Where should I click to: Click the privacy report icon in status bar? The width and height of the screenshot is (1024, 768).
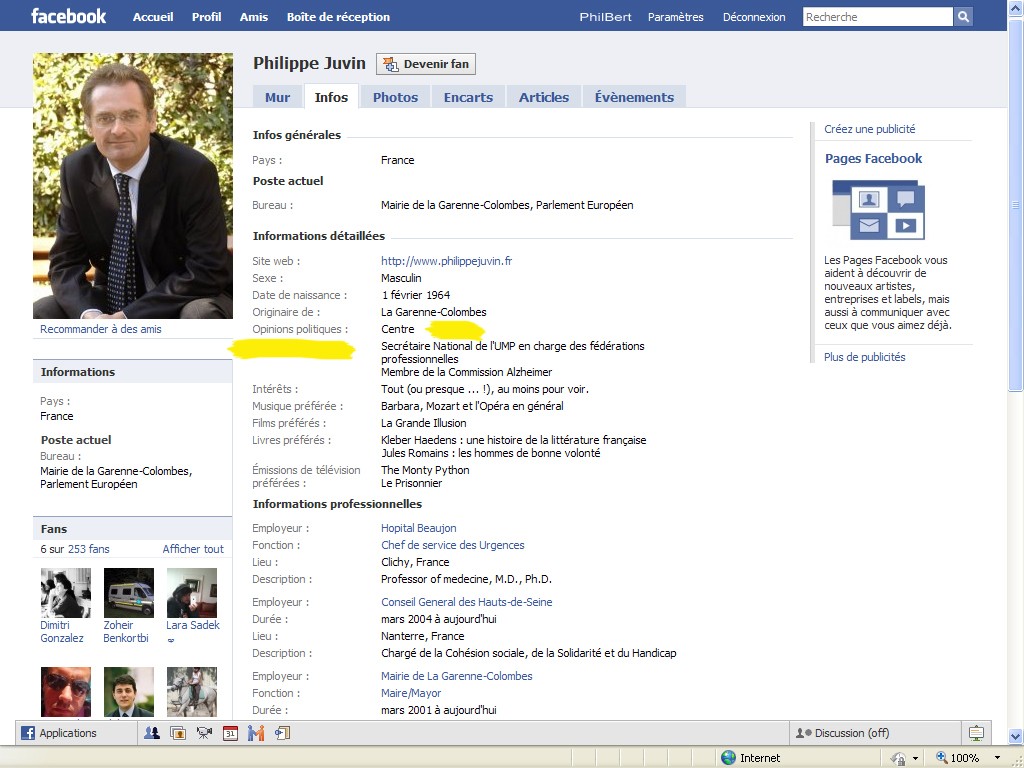click(899, 758)
